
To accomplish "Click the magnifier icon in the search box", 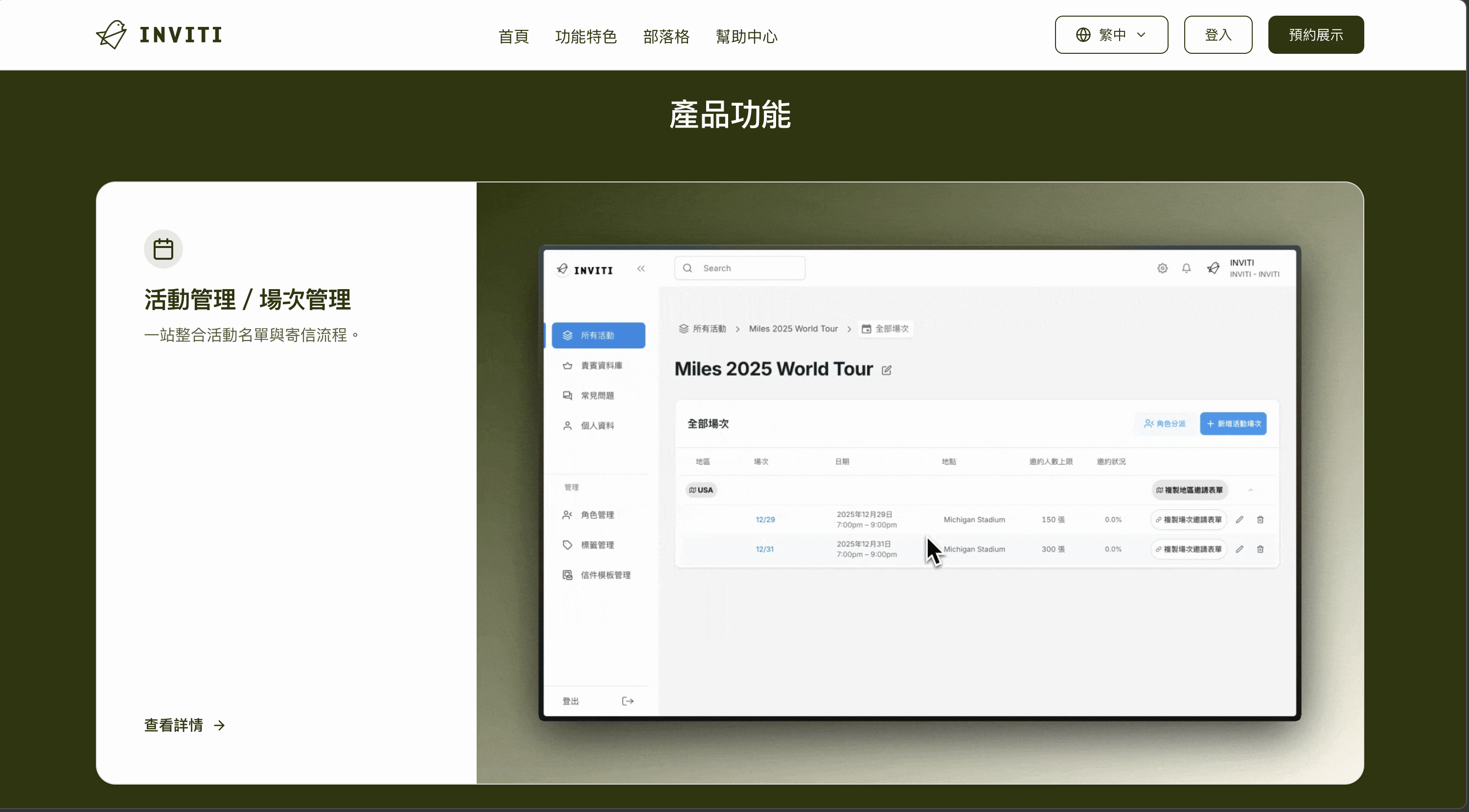I will click(688, 268).
